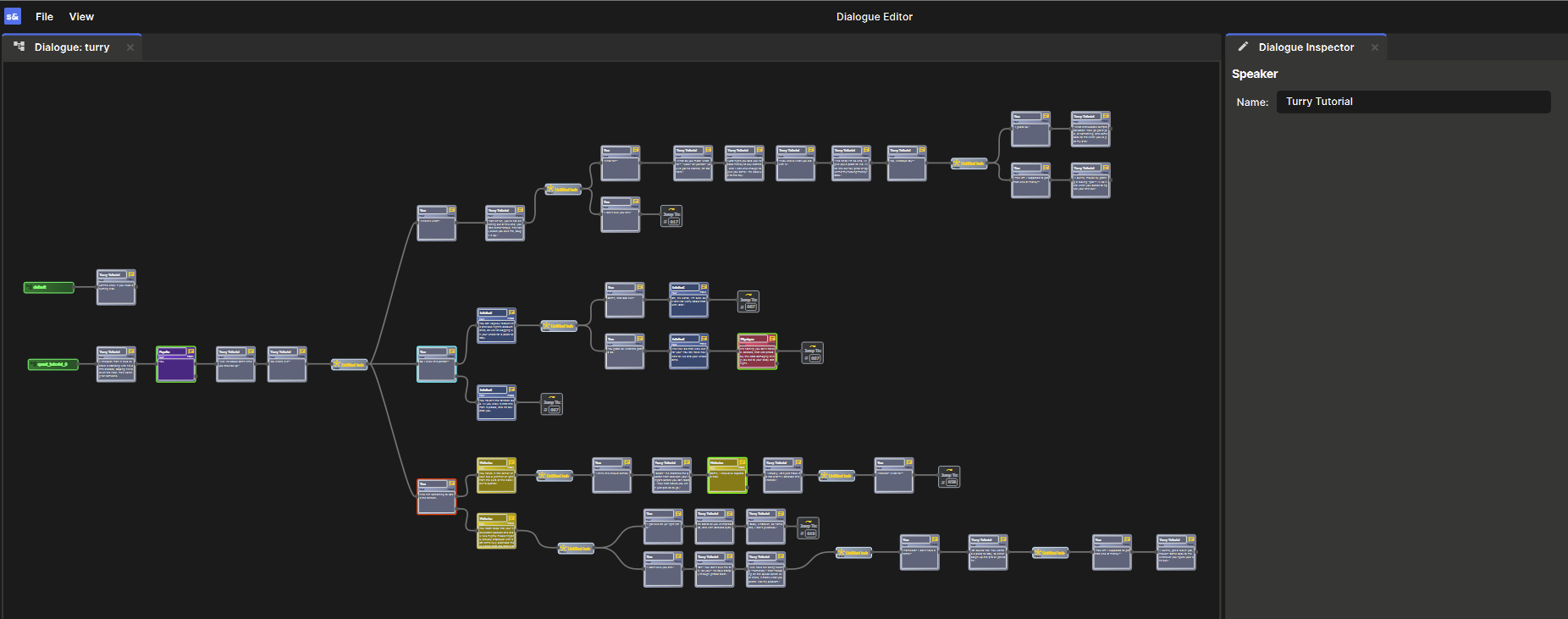This screenshot has height=619, width=1568.
Task: Select the Jump To 017 node
Action: click(671, 217)
